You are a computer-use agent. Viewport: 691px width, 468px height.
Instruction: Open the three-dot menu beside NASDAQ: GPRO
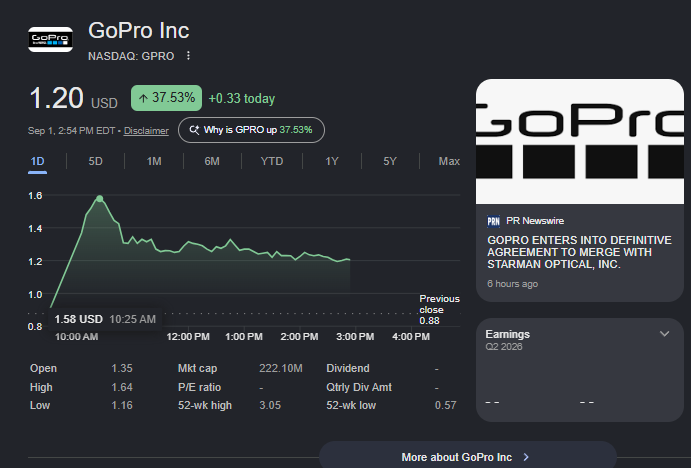tap(188, 56)
